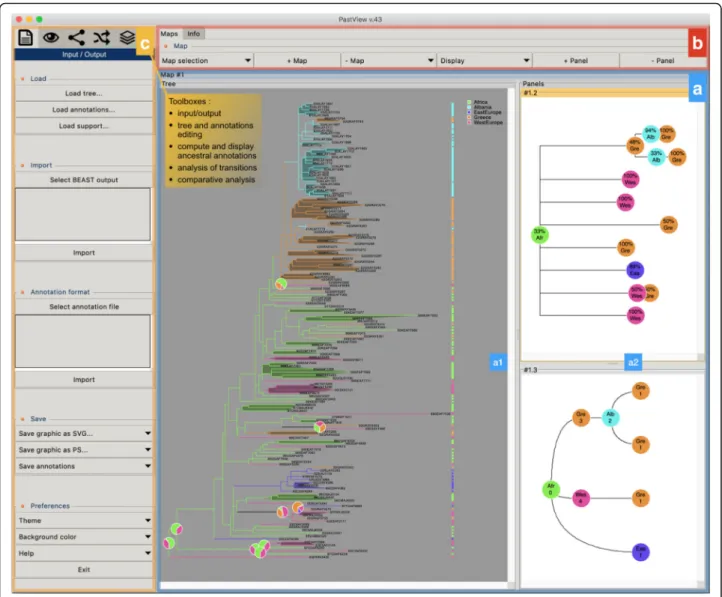This screenshot has width=722, height=597.
Task: Click Import under the annotation file box
Action: (x=84, y=380)
